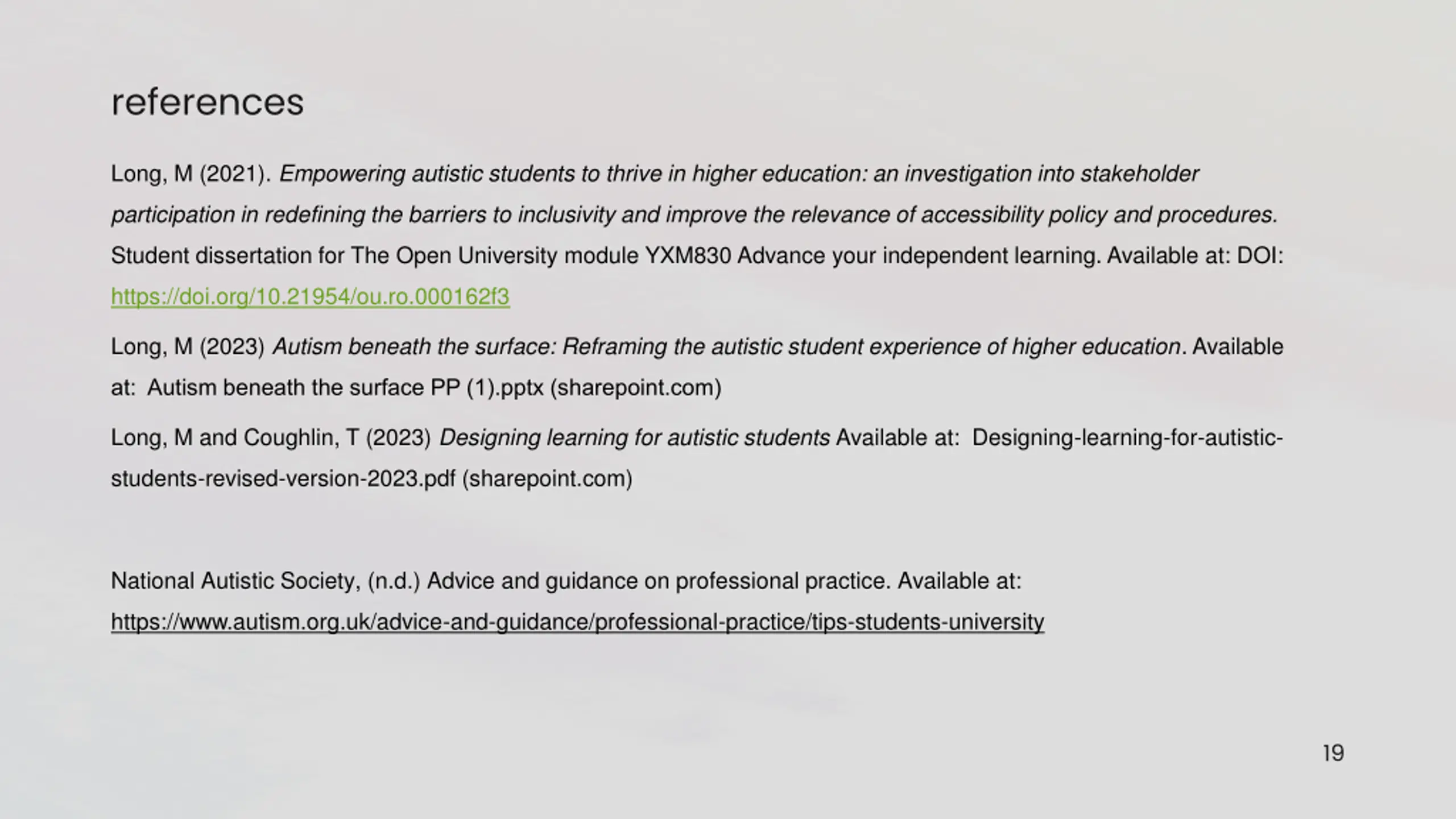Click the 'references' slide title
This screenshot has height=819, width=1456.
pos(208,102)
